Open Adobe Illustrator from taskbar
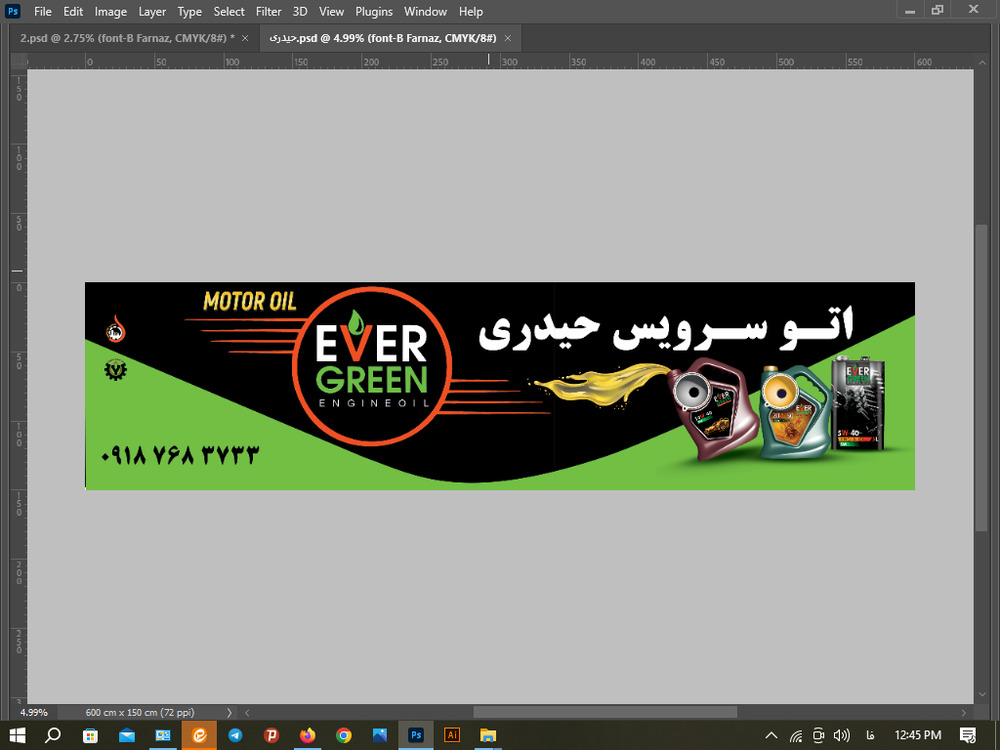 [452, 735]
